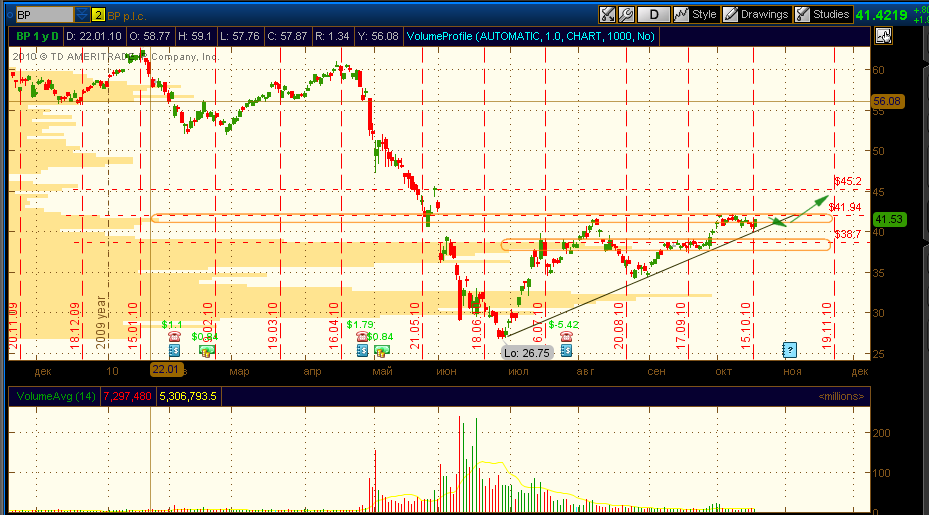Click the 41.4219 last price readout

[881, 15]
